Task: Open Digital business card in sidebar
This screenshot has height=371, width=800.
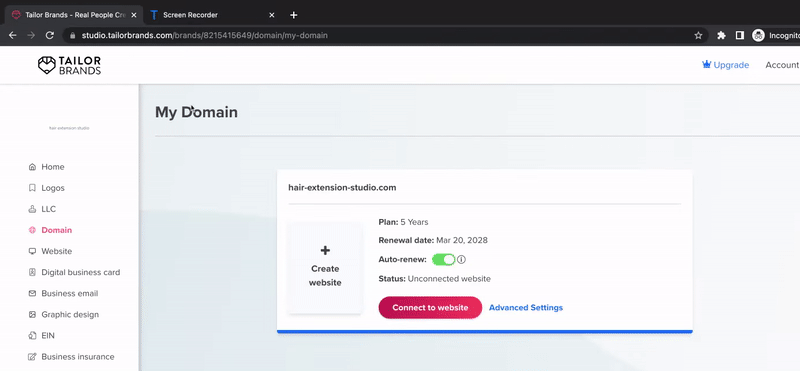Action: click(81, 273)
